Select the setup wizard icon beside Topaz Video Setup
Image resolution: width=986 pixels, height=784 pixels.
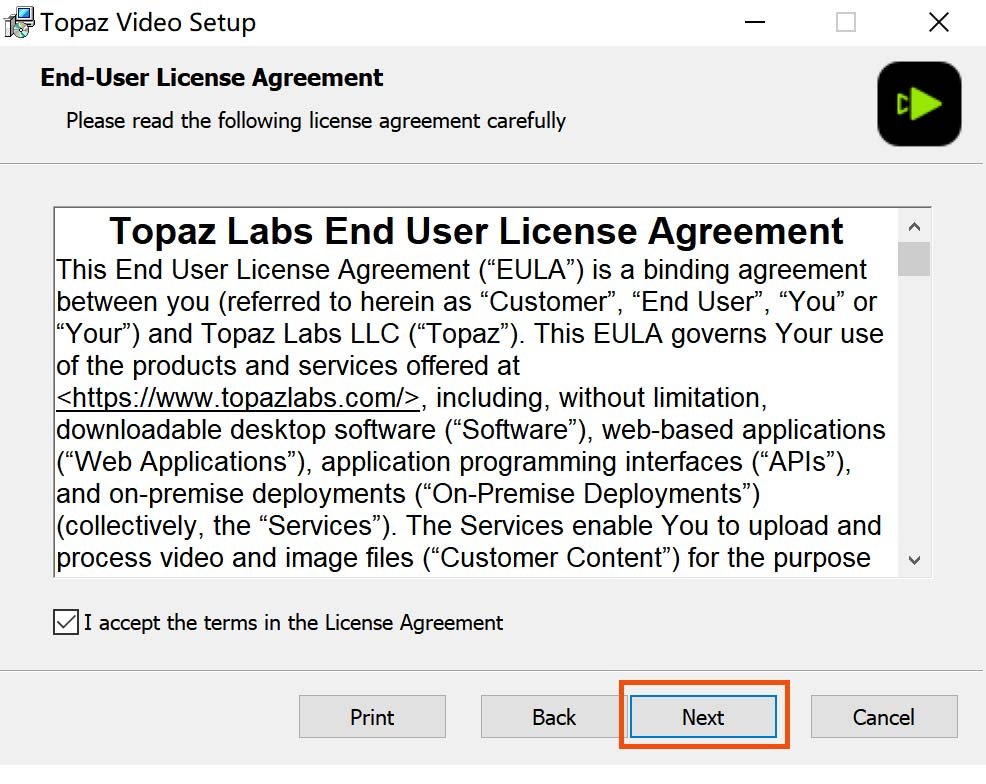[18, 21]
